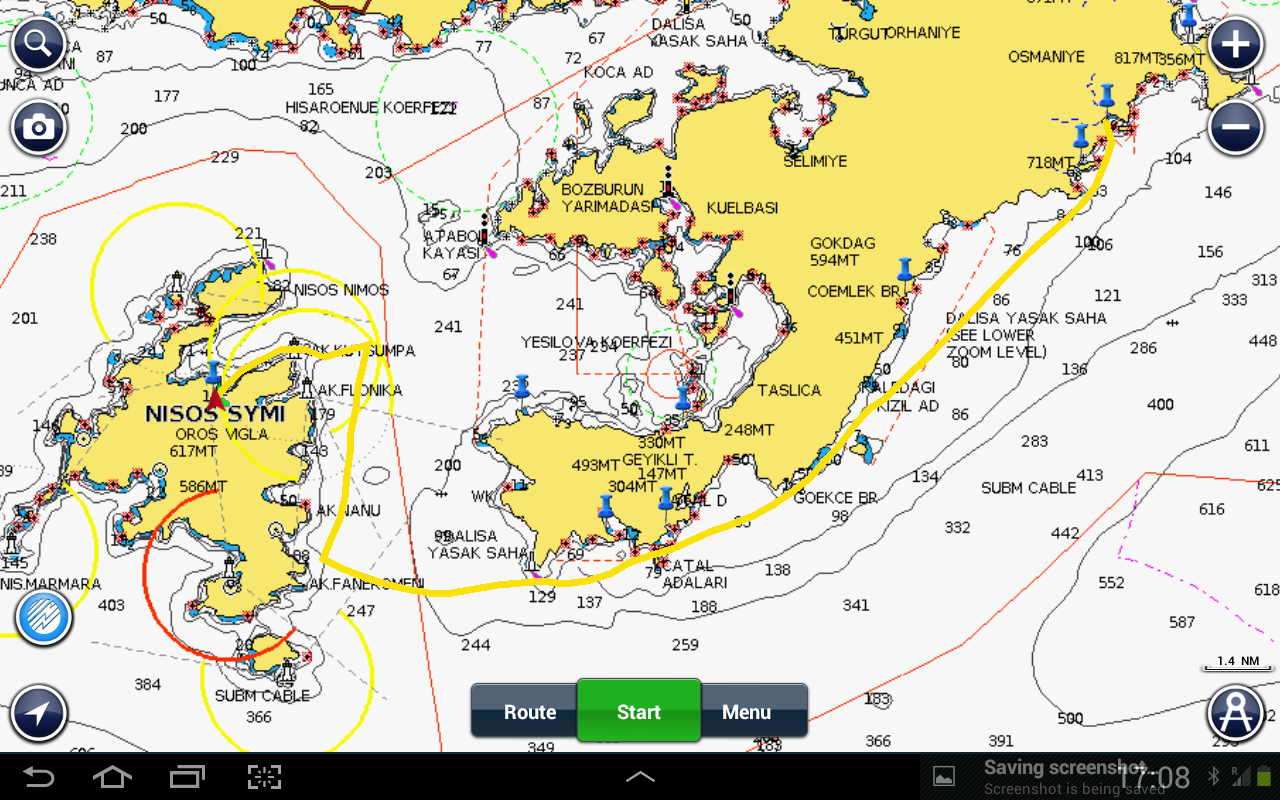Tap the red boat position marker on Symi
The image size is (1280, 800).
[x=215, y=399]
